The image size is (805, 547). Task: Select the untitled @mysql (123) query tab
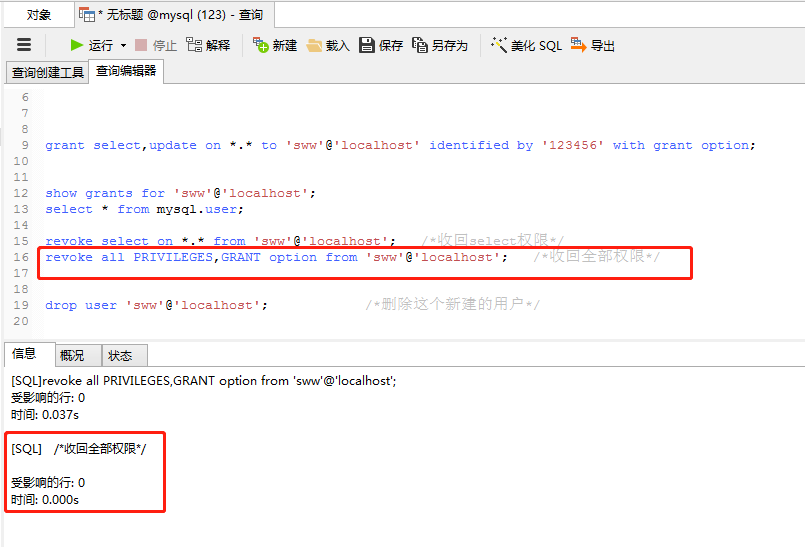(175, 14)
